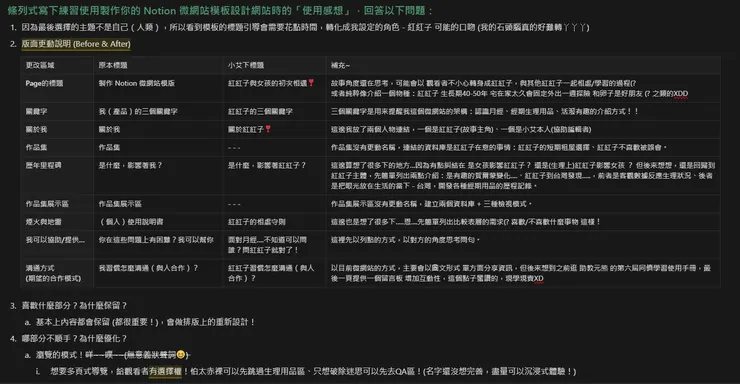Click the '關於紅紅子' cell
The width and height of the screenshot is (740, 384).
tap(274, 129)
